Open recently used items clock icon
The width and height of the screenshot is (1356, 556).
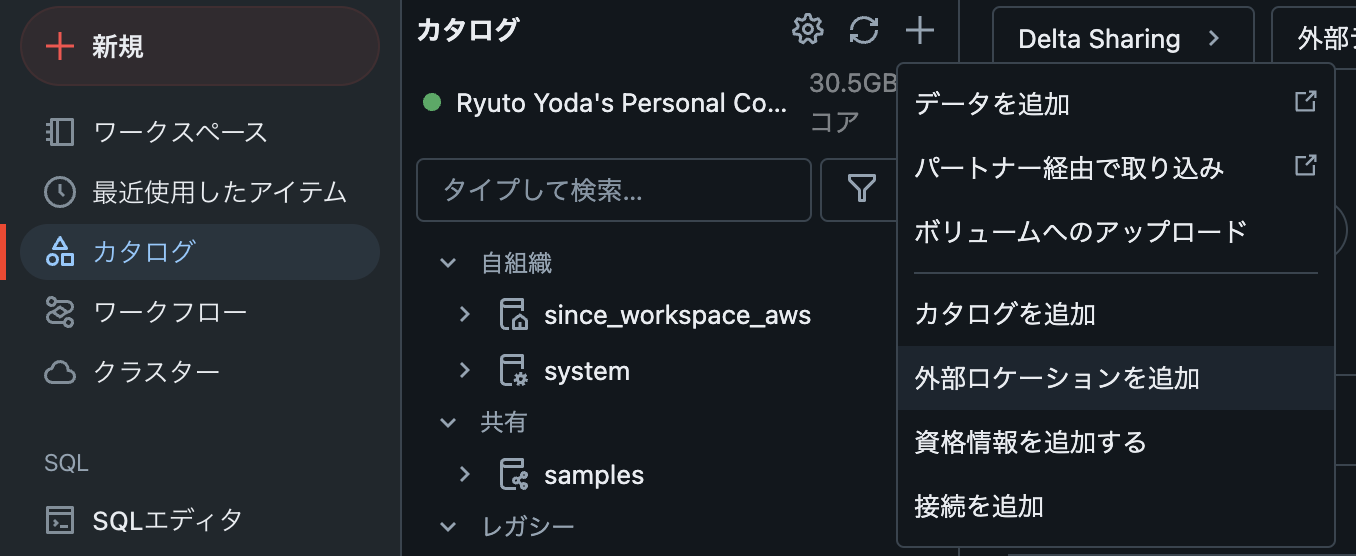(x=60, y=192)
